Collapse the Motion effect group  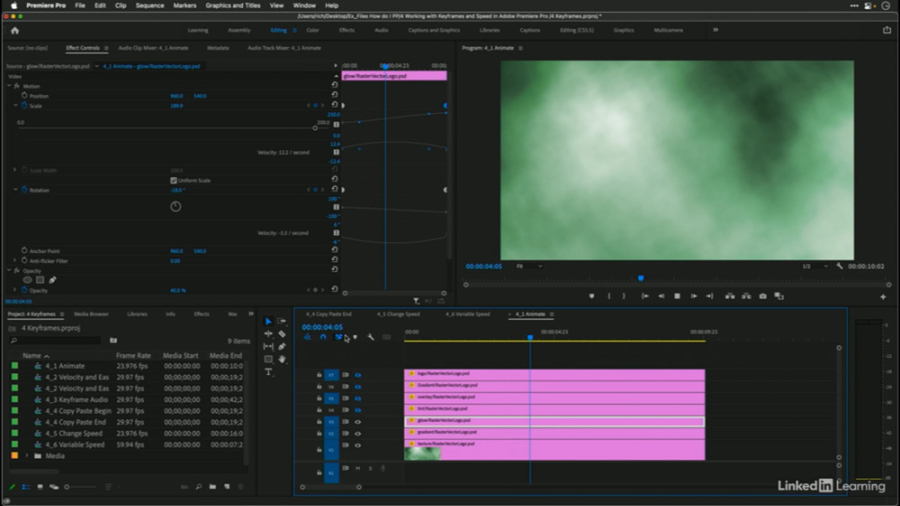click(x=9, y=86)
